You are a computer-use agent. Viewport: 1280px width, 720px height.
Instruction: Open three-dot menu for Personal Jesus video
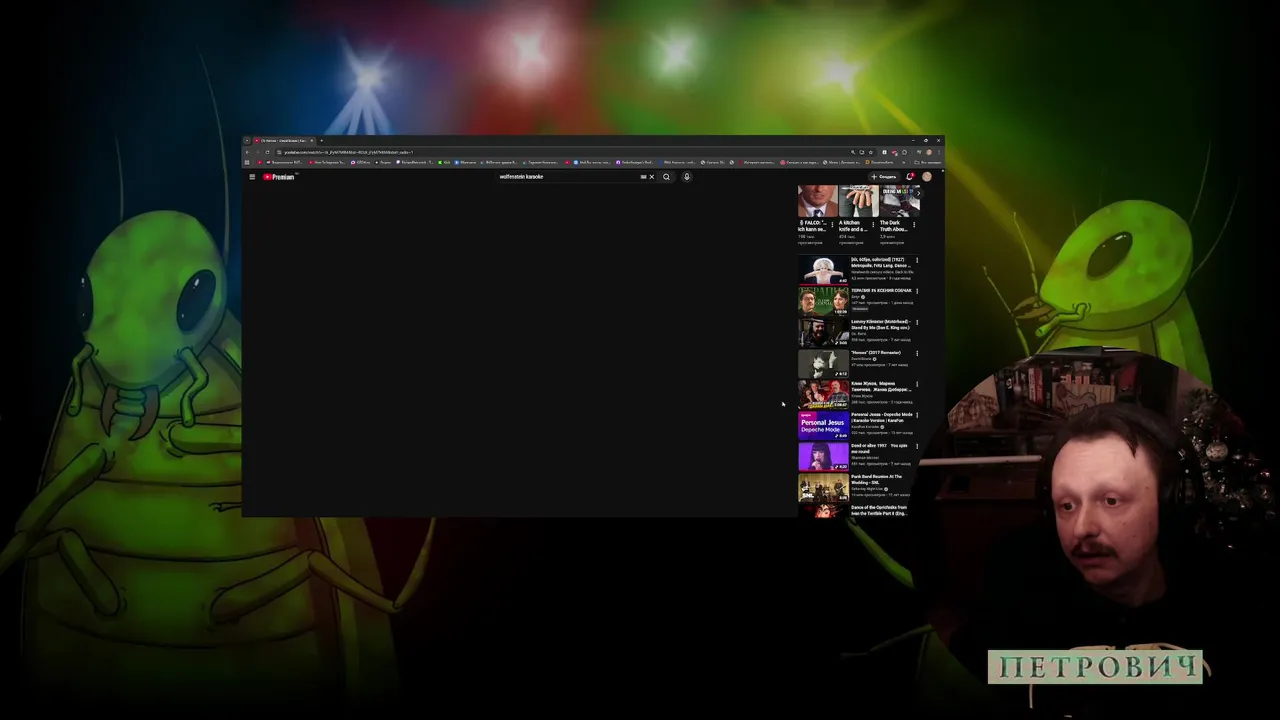[x=917, y=416]
